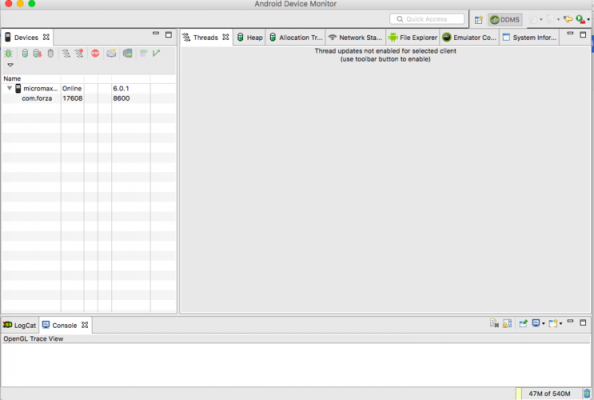Click the green Debug selected process bug icon

(x=8, y=53)
